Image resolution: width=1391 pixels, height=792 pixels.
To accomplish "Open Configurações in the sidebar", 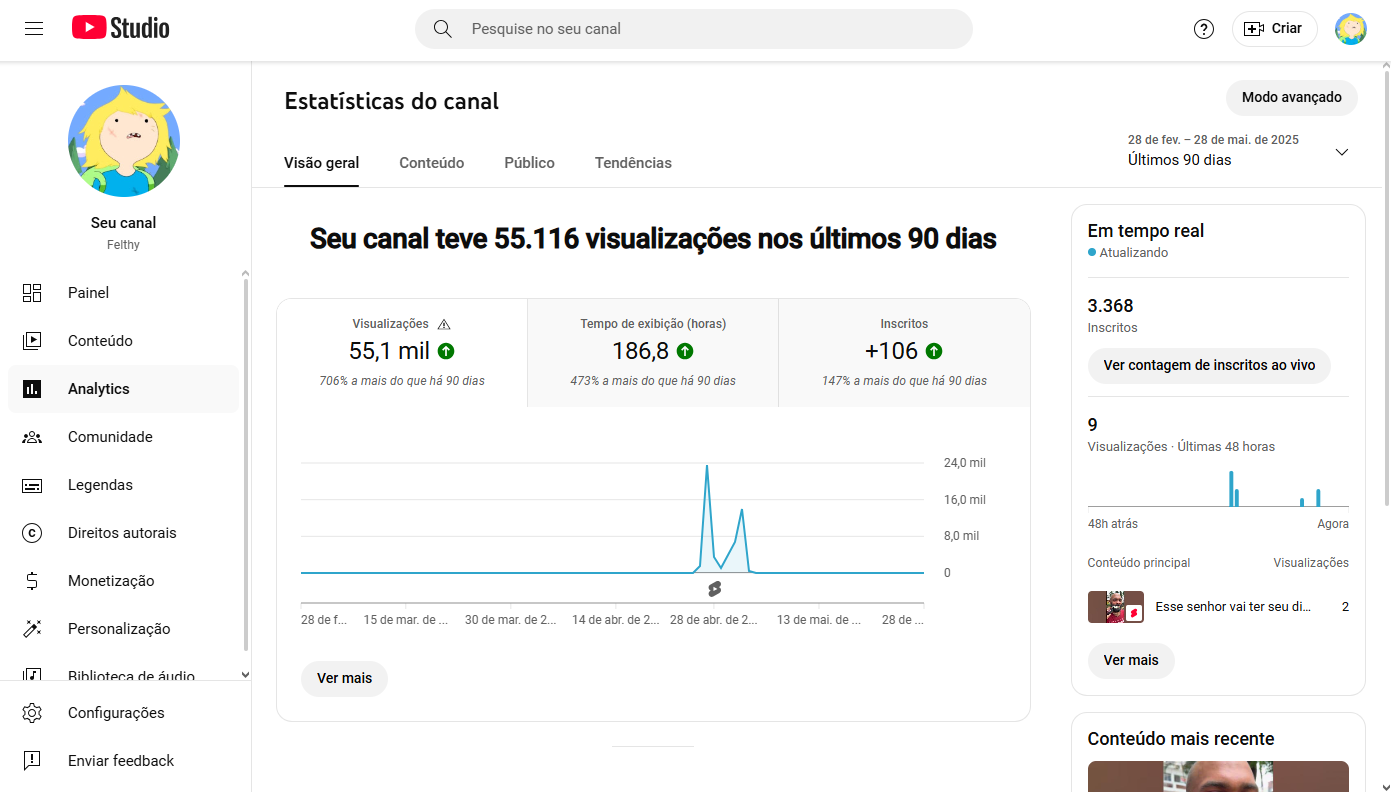I will click(x=124, y=713).
